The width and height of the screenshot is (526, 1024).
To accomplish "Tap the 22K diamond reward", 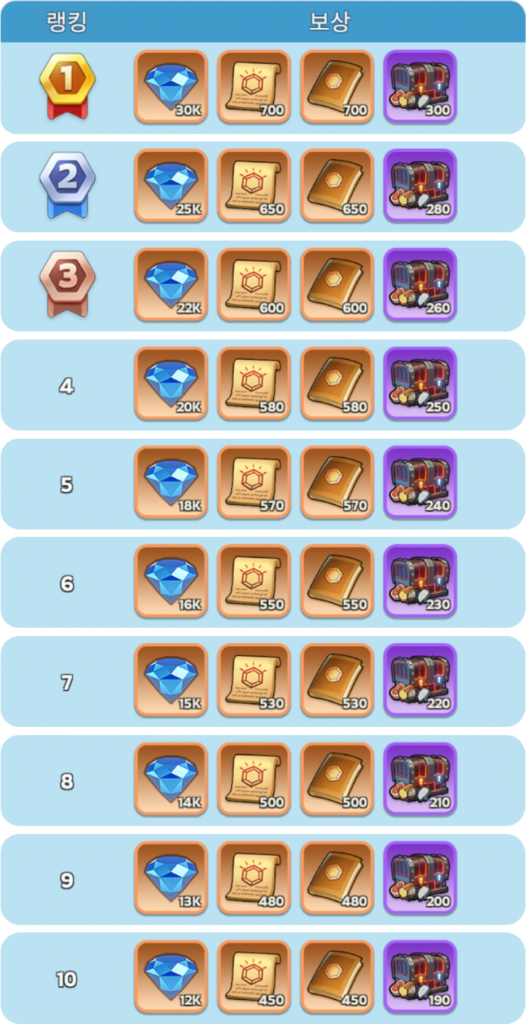I will click(171, 284).
